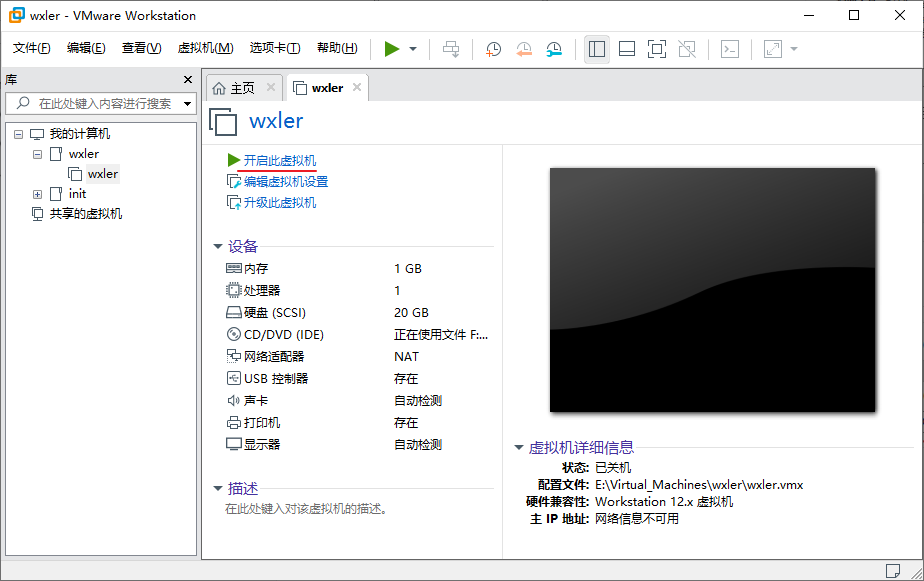
Task: Collapse the 设备 section
Action: pos(218,247)
